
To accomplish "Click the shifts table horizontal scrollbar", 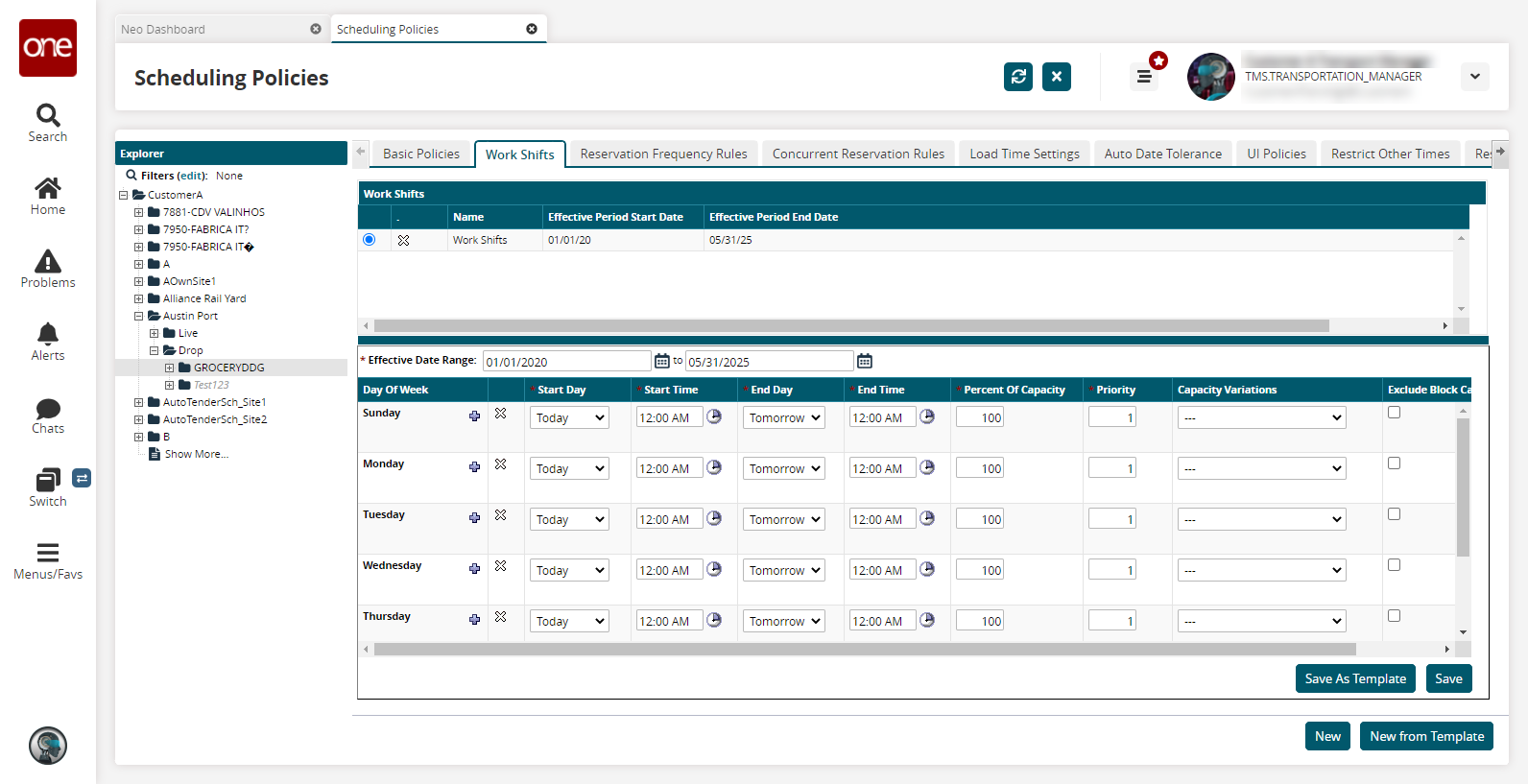I will click(864, 650).
